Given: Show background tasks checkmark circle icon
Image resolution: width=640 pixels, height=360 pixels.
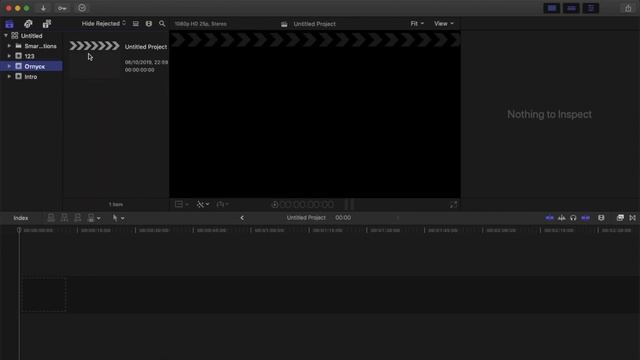Looking at the screenshot, I should coord(82,8).
